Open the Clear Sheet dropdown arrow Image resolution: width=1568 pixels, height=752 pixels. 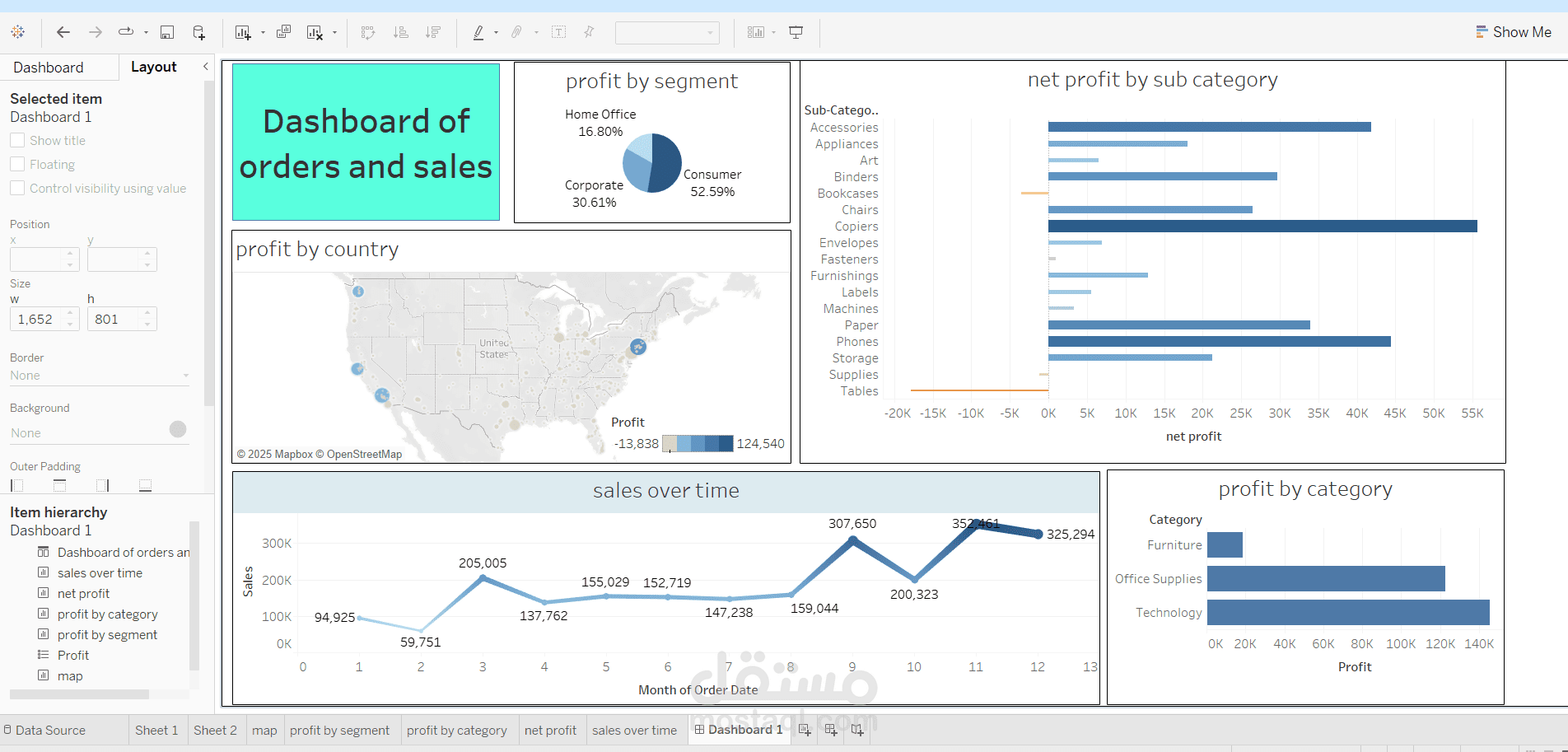coord(334,33)
